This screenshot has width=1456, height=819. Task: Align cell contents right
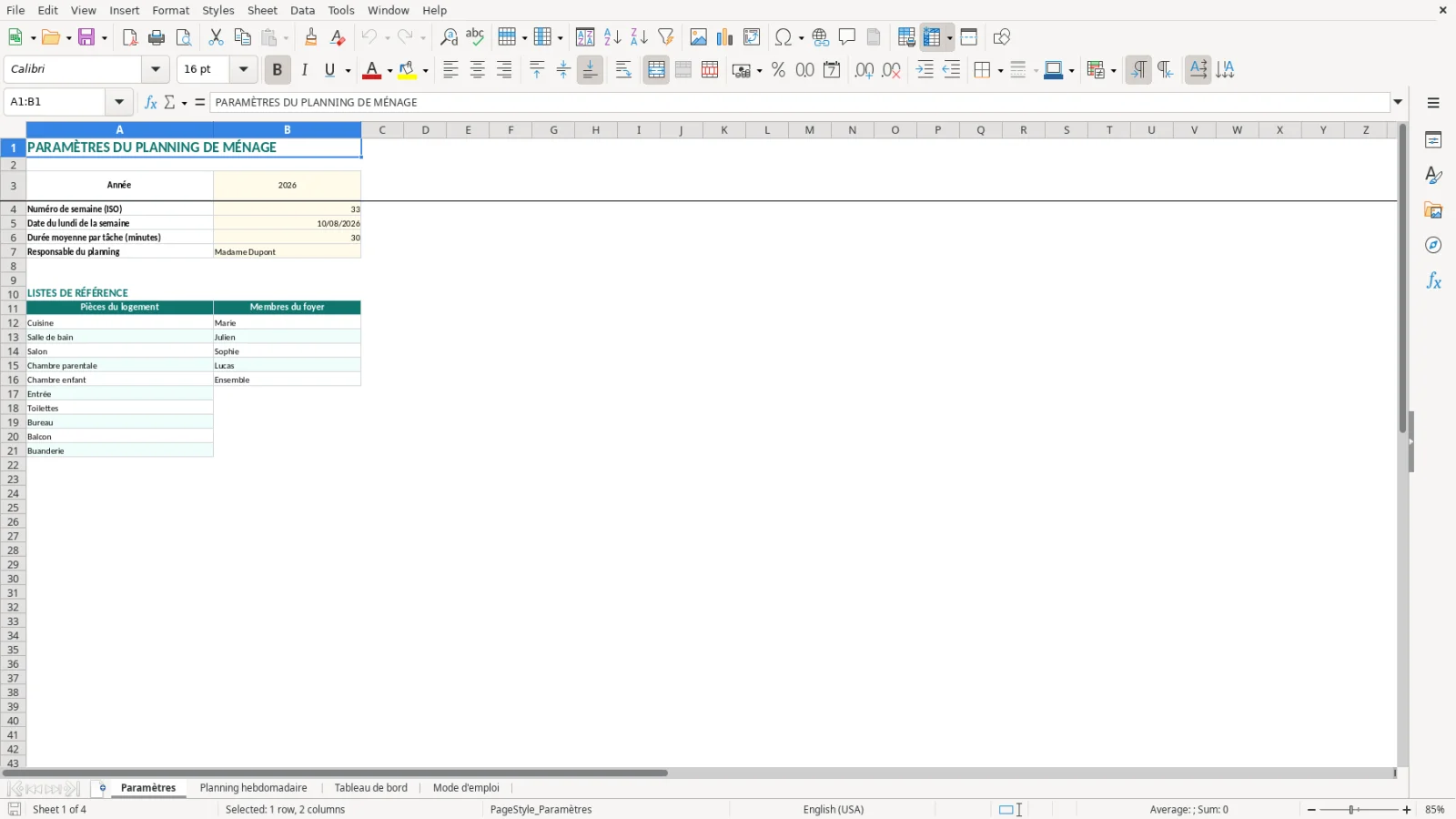(x=504, y=70)
